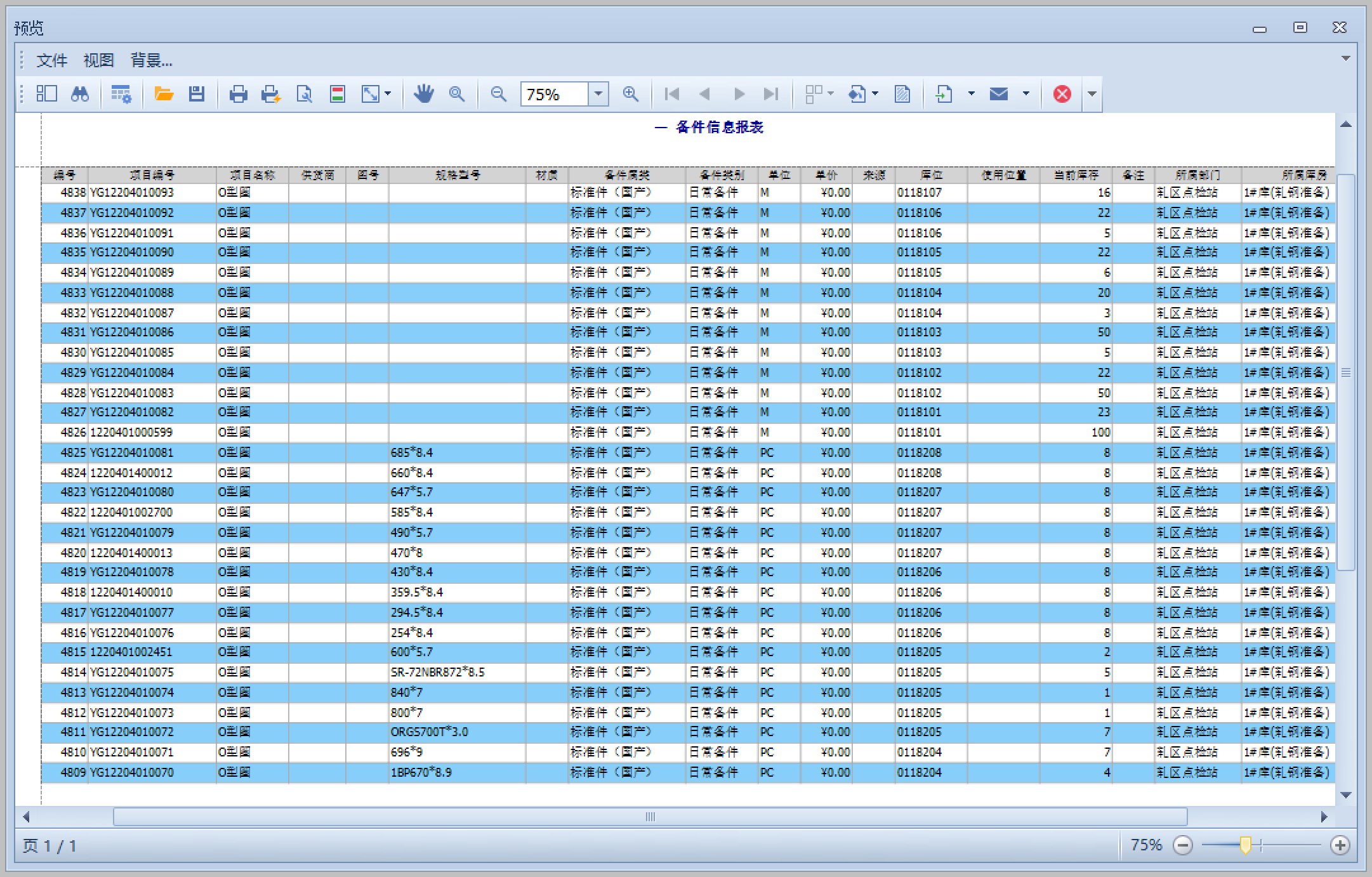Click the 75% zoom input field
1372x877 pixels.
tap(555, 94)
